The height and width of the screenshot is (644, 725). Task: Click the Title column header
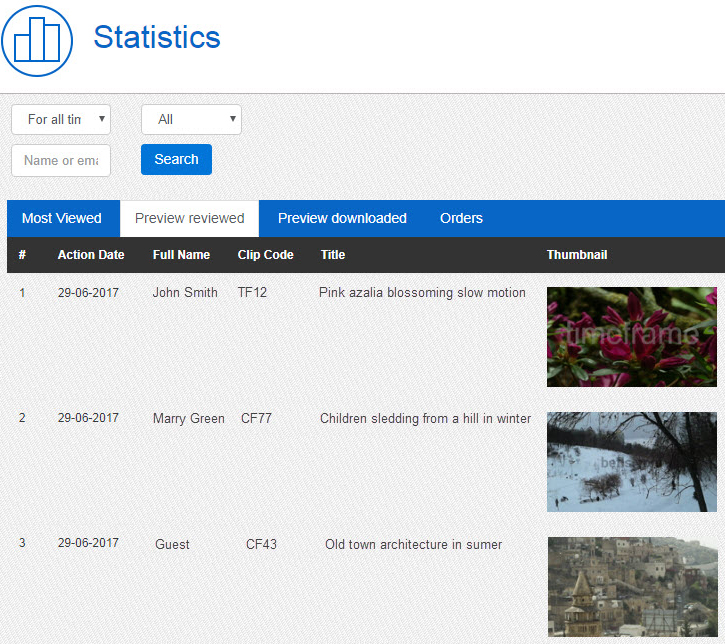tap(333, 255)
